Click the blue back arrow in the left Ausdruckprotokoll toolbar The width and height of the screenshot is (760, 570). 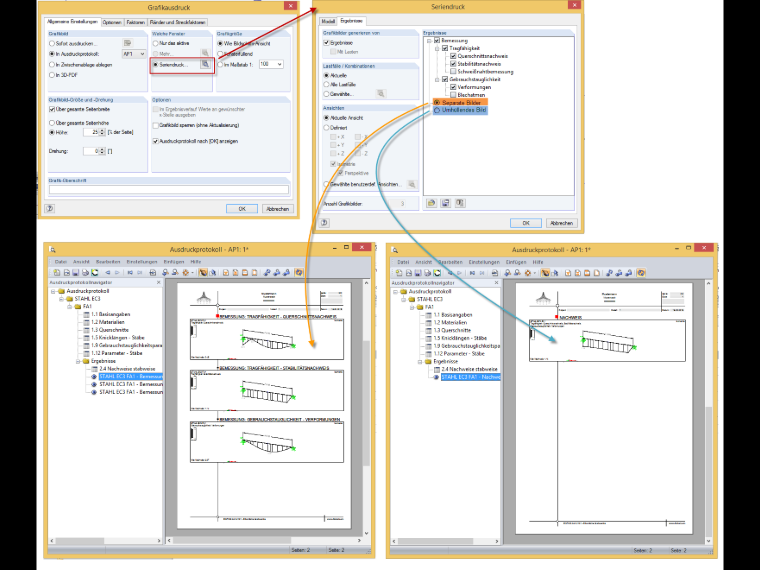108,272
